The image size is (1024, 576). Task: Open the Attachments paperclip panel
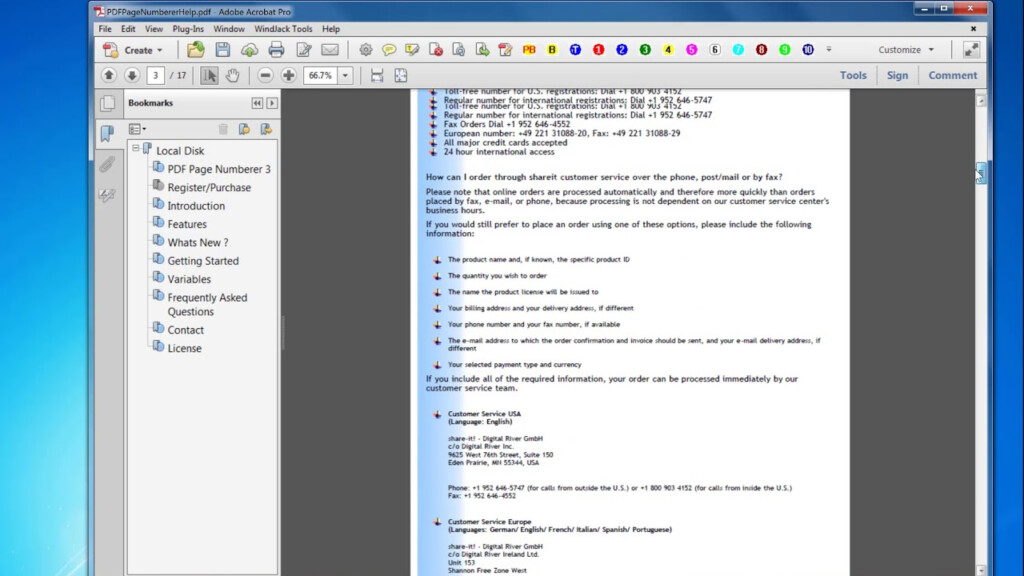tap(108, 163)
